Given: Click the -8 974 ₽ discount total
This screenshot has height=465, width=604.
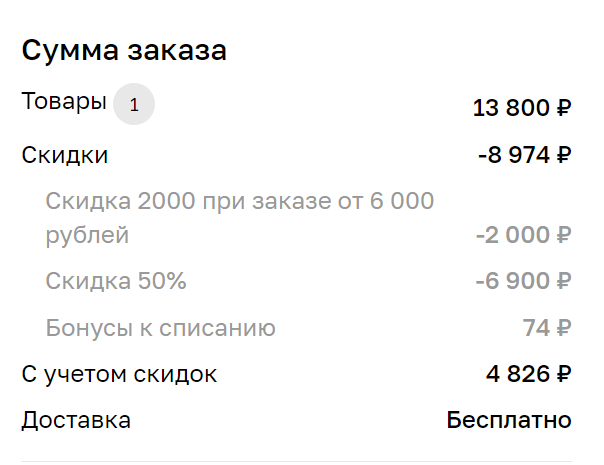Looking at the screenshot, I should pyautogui.click(x=525, y=155).
